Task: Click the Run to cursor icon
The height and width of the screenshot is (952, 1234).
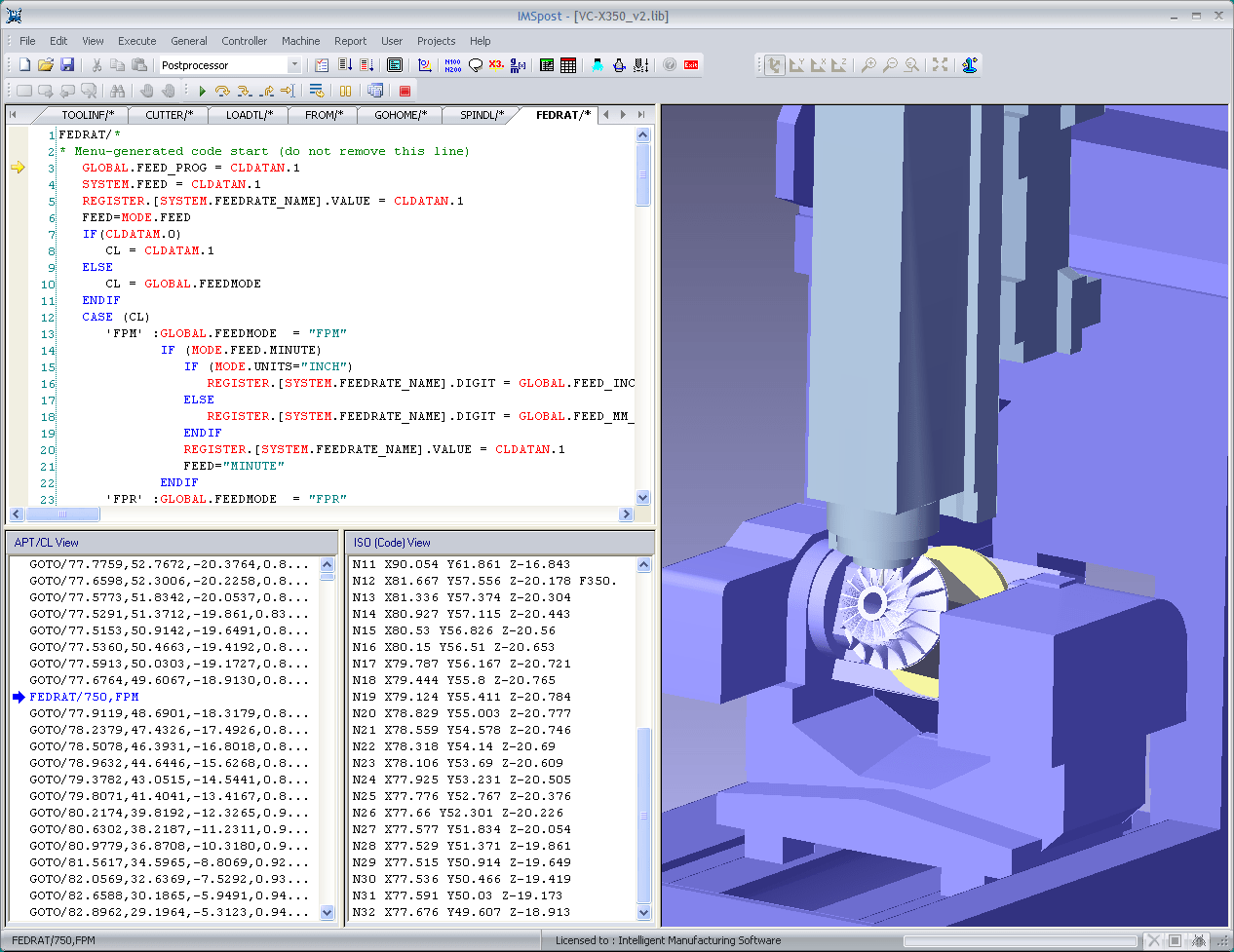Action: pyautogui.click(x=287, y=91)
